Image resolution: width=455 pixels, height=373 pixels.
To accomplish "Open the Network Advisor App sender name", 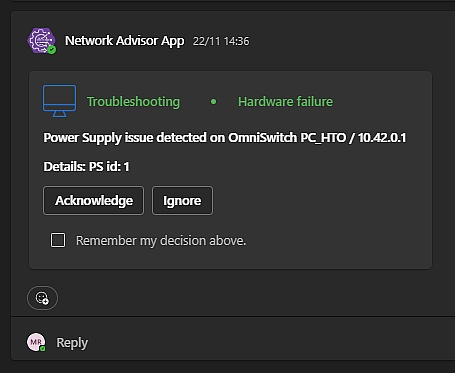I will click(125, 41).
